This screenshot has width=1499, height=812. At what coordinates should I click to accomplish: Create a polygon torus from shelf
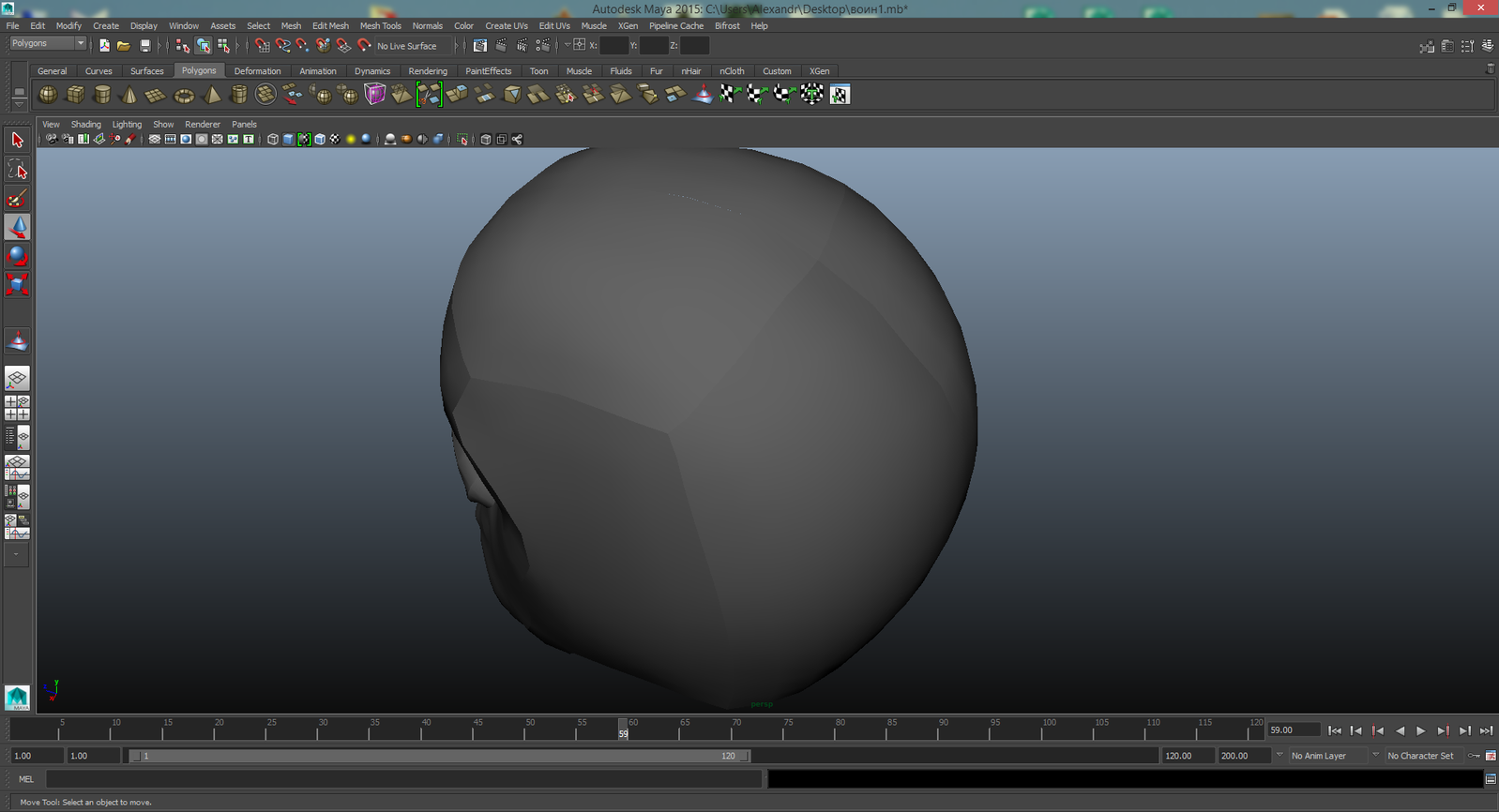(x=184, y=94)
